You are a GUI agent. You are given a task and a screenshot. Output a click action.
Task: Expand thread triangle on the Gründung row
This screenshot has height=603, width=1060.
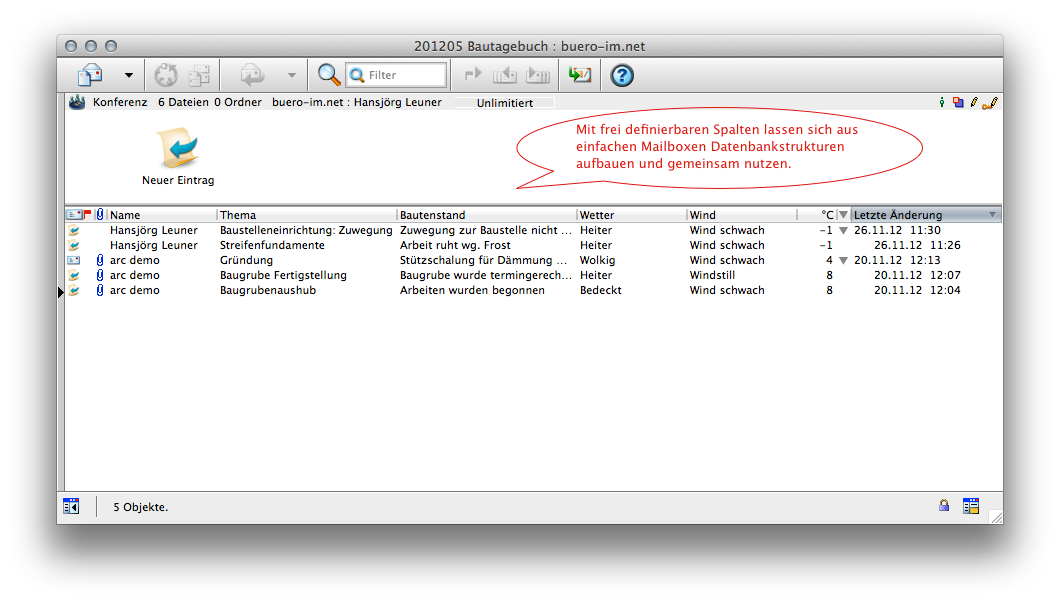[843, 261]
